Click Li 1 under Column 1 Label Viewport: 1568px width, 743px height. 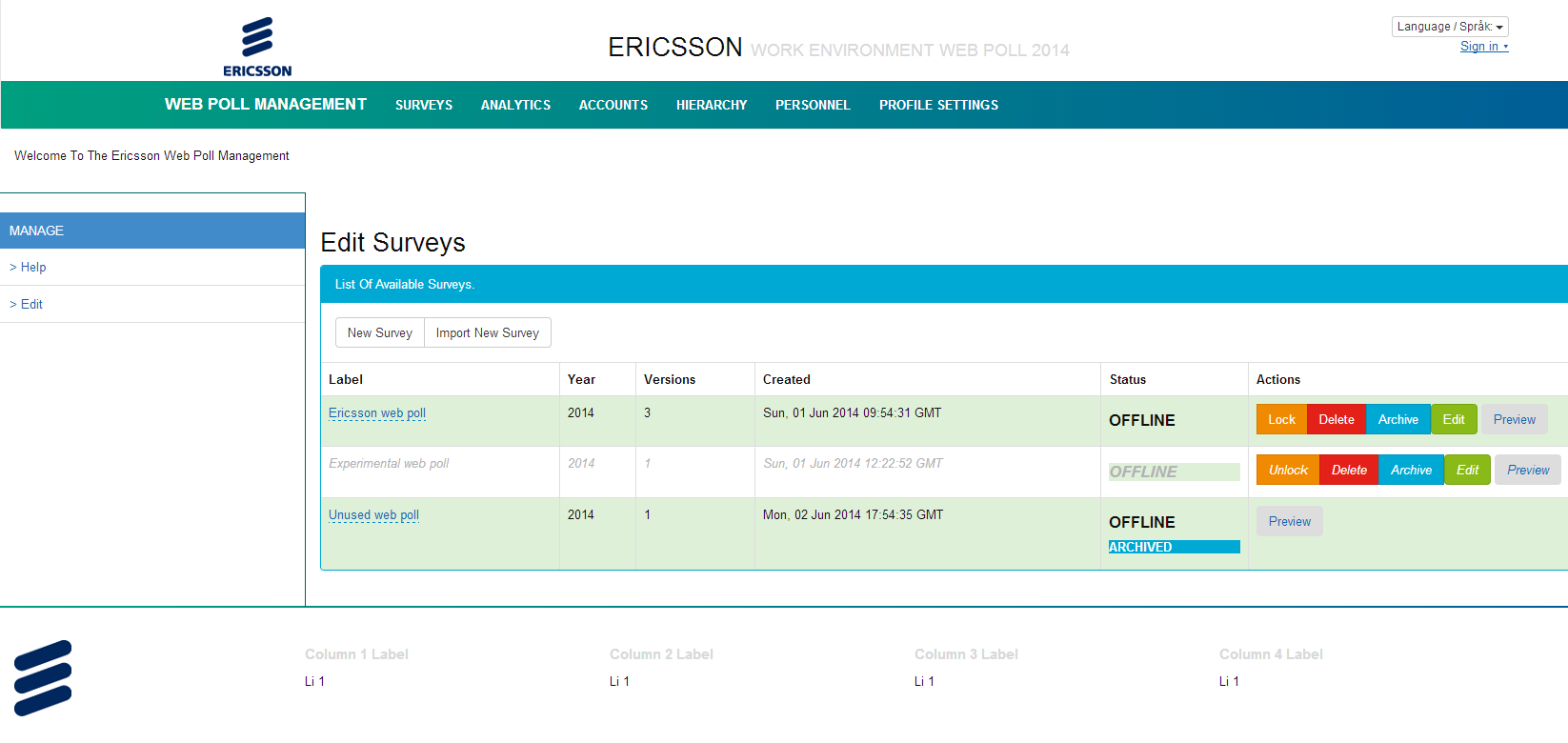pos(314,681)
